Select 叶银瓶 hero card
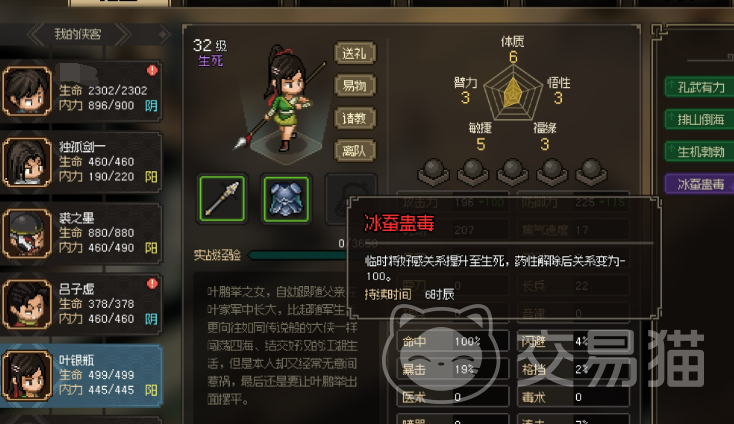 coord(81,375)
